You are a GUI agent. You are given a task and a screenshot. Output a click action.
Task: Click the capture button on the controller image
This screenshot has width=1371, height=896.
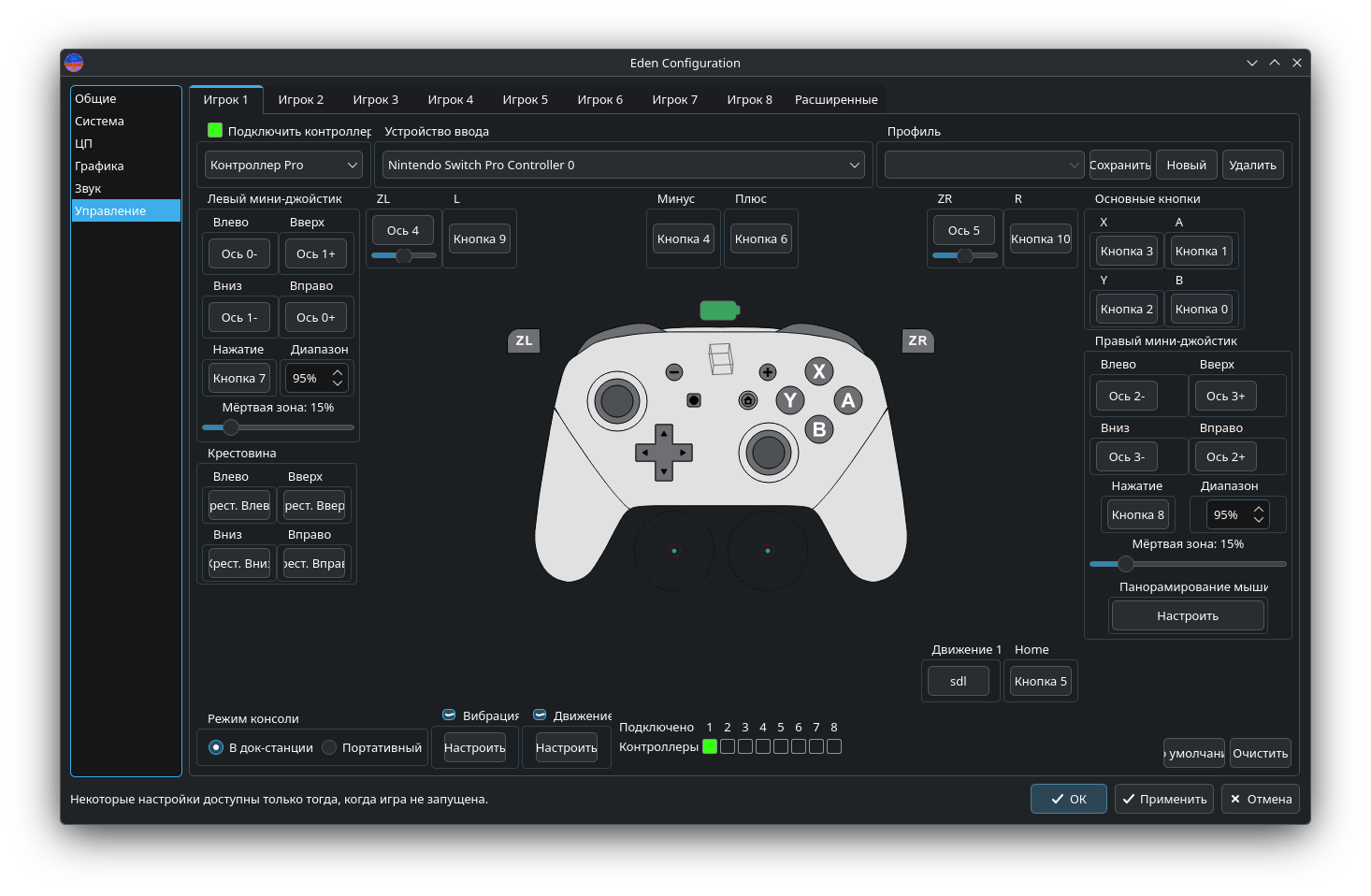[x=694, y=400]
